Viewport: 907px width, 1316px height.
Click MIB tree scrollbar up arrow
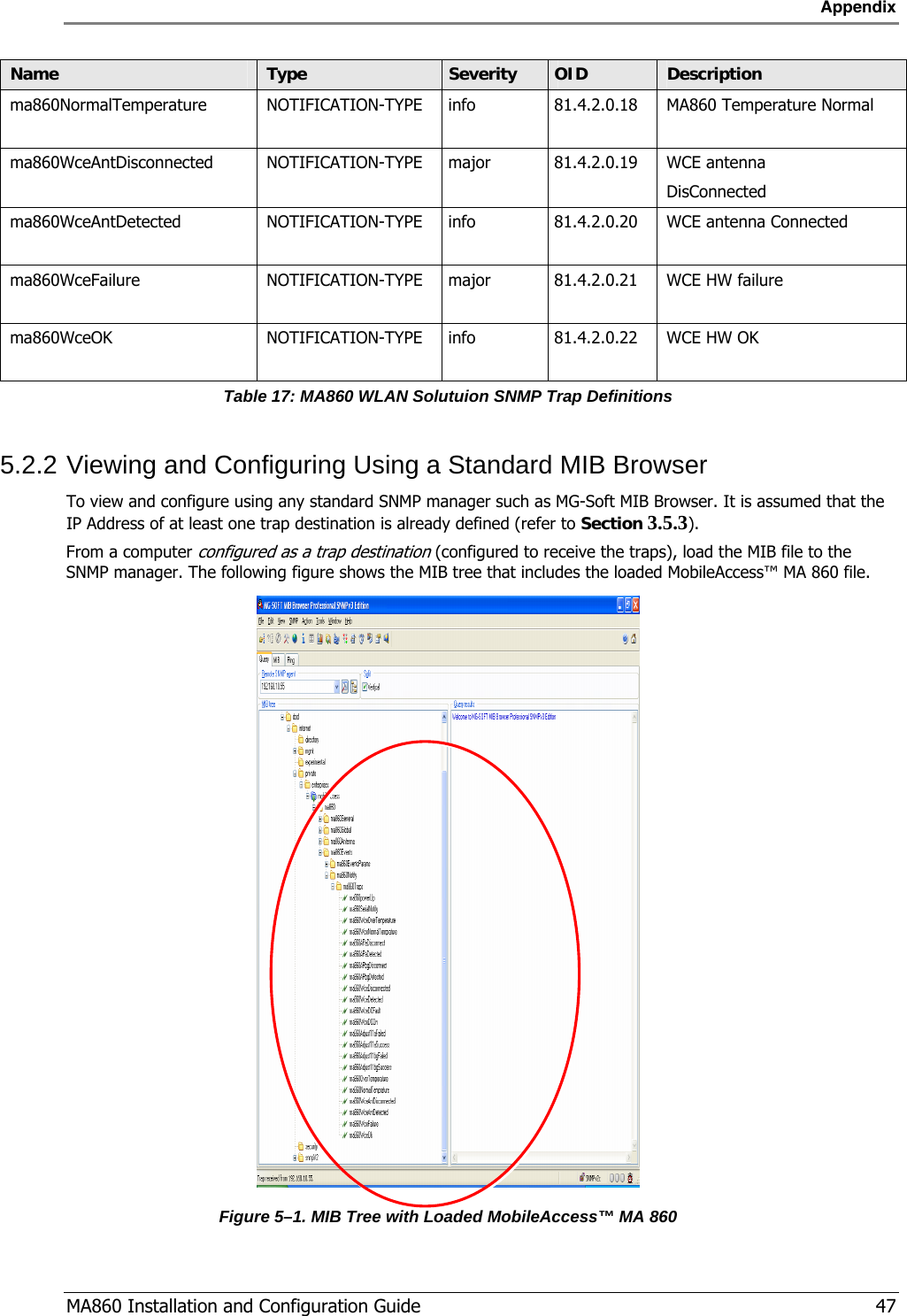(444, 717)
